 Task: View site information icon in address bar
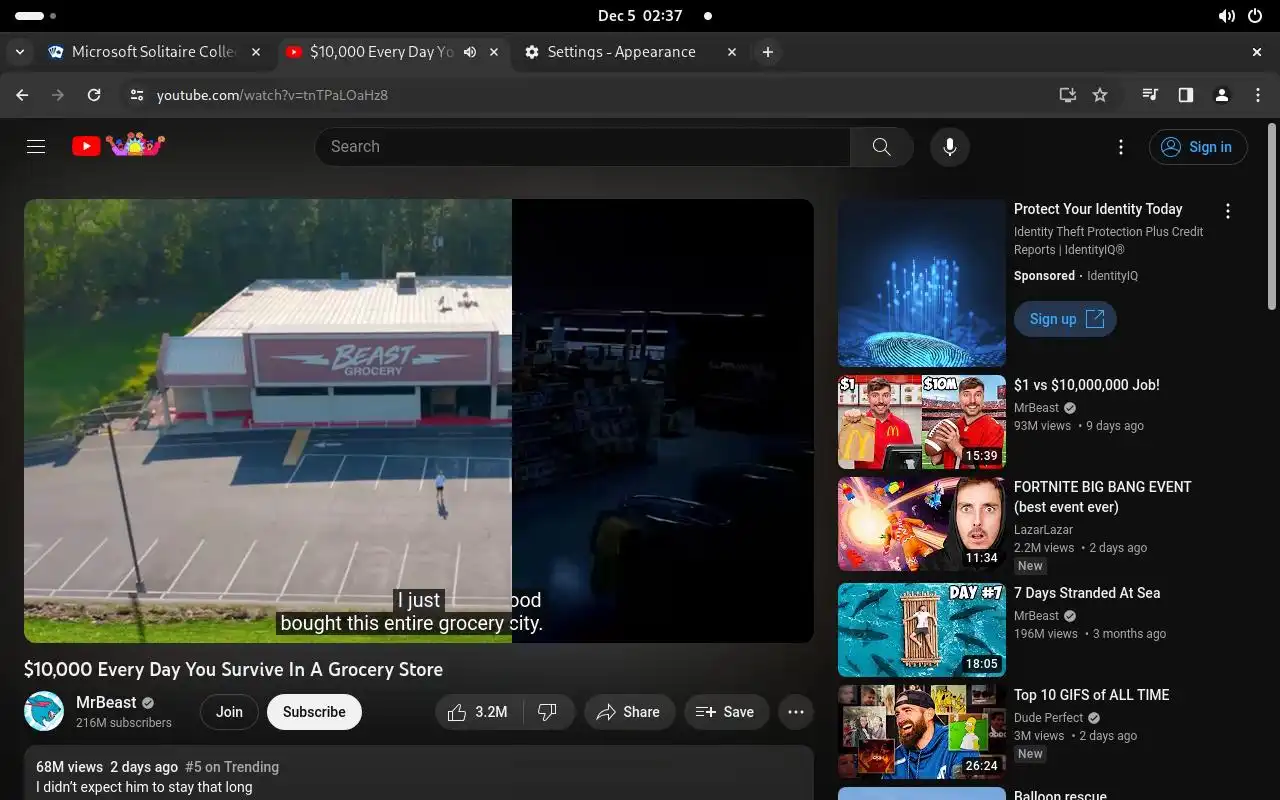[x=137, y=95]
